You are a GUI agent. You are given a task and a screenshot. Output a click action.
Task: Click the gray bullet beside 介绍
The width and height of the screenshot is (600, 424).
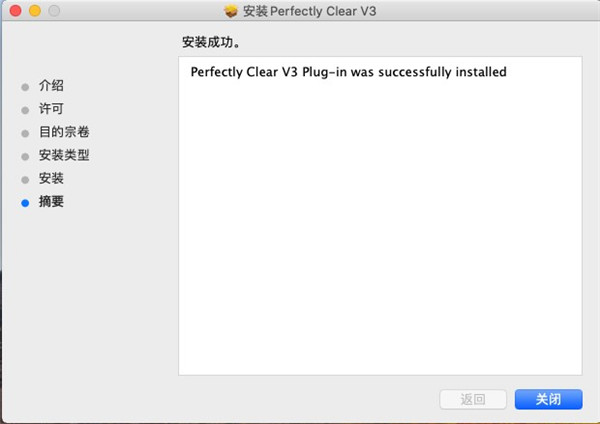(x=25, y=87)
